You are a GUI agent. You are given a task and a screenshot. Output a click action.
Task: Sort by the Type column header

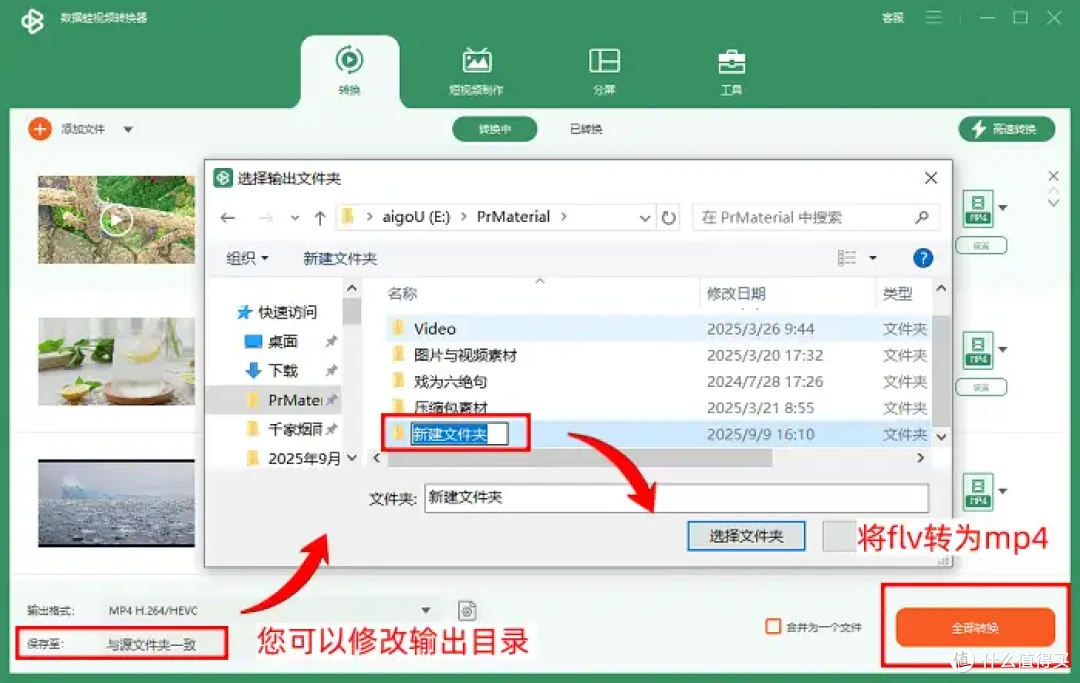pos(897,293)
